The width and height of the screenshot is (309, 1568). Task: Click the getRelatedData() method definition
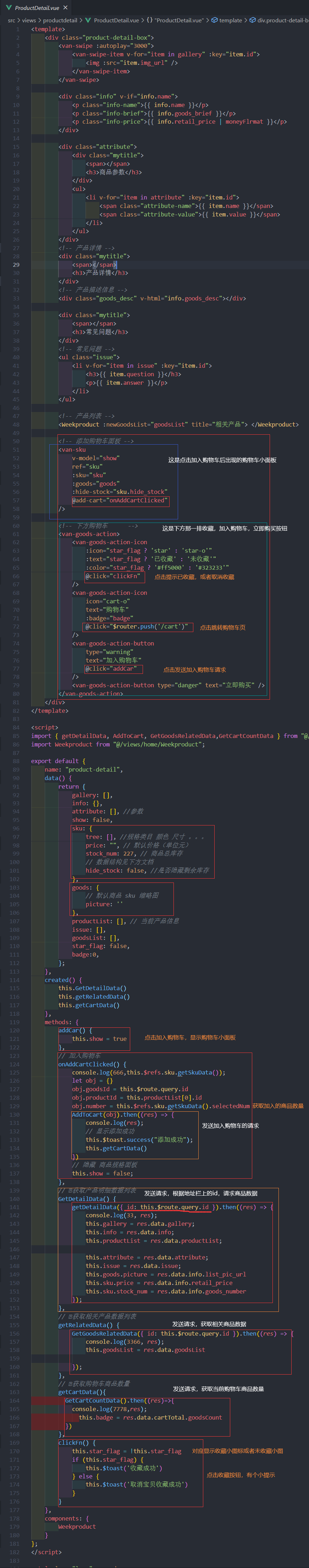coord(89,1325)
